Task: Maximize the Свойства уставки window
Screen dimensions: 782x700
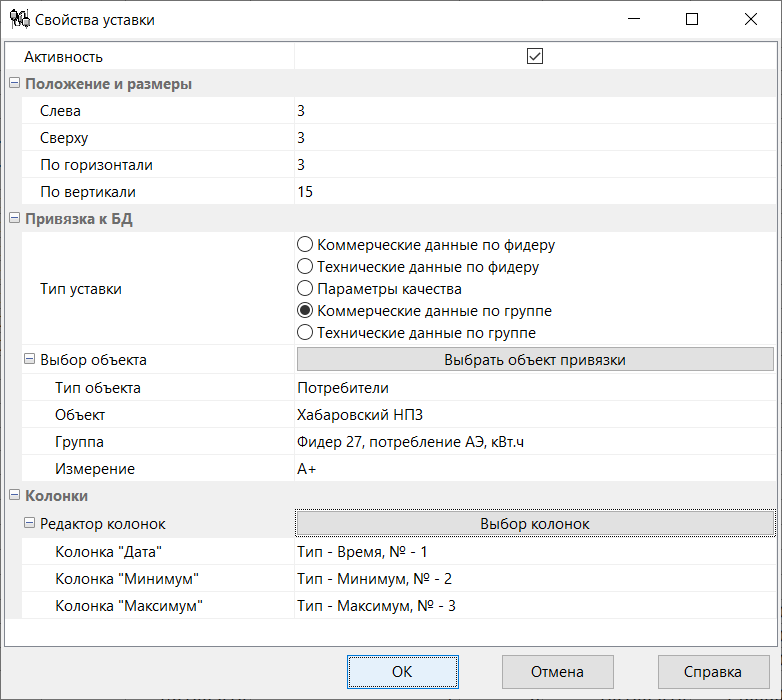Action: [x=692, y=19]
